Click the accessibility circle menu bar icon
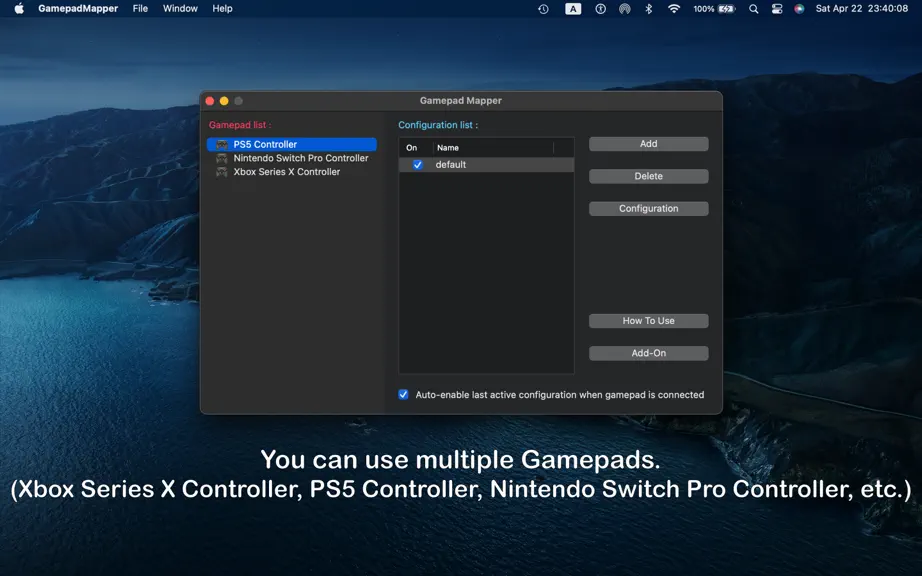 (600, 9)
